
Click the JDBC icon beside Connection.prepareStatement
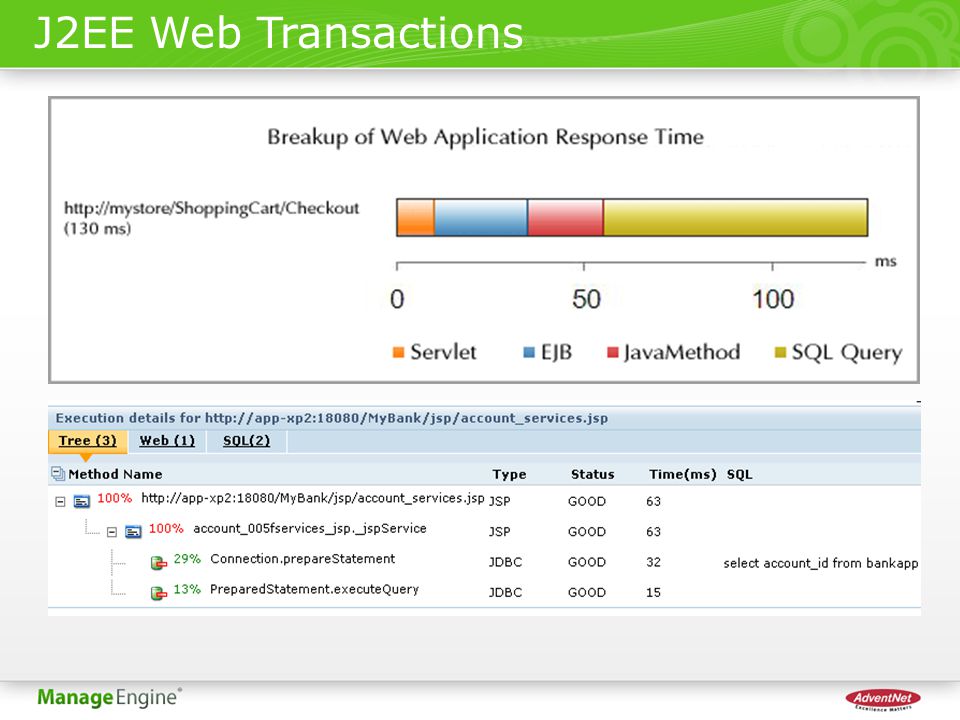pyautogui.click(x=159, y=562)
